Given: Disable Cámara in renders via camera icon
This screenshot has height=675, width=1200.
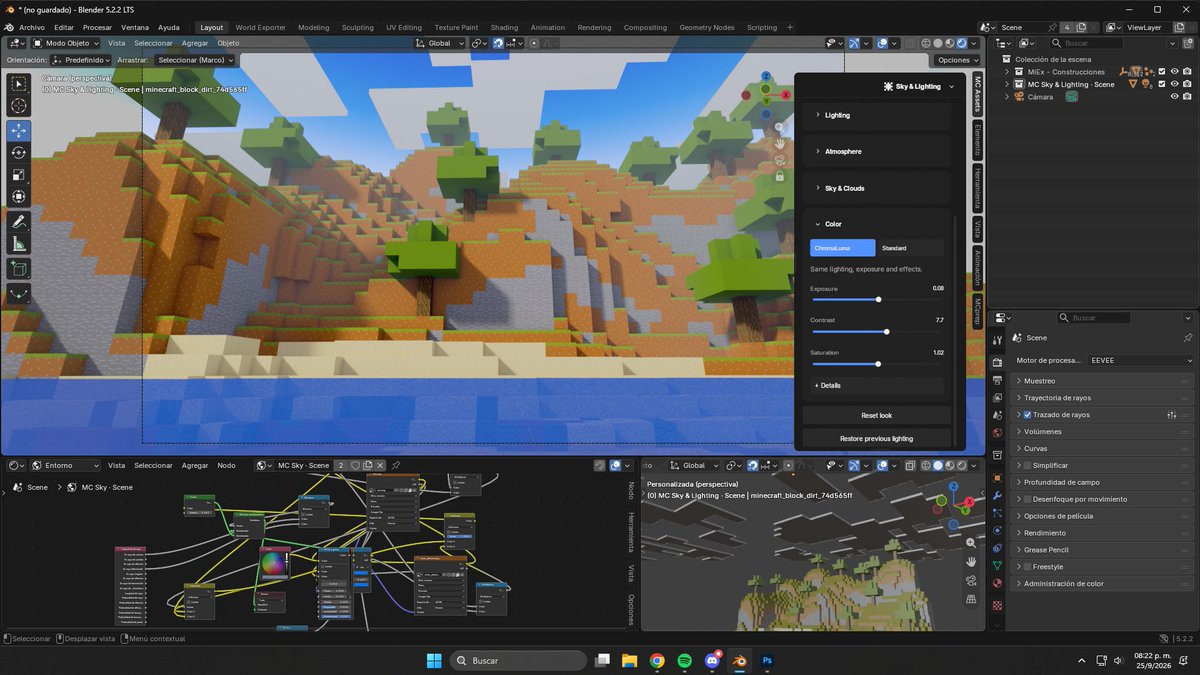Looking at the screenshot, I should pos(1187,97).
